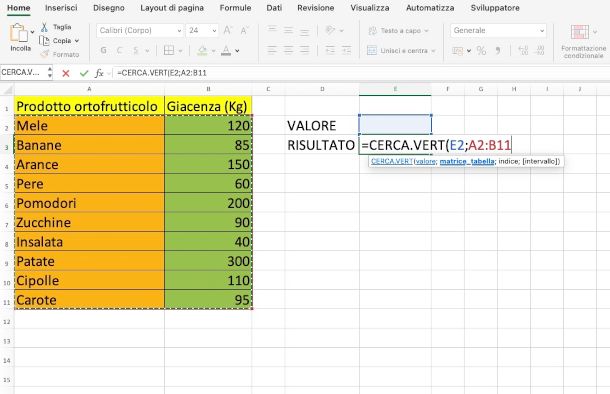Select the cell with value 300
This screenshot has height=394, width=610.
[x=208, y=261]
